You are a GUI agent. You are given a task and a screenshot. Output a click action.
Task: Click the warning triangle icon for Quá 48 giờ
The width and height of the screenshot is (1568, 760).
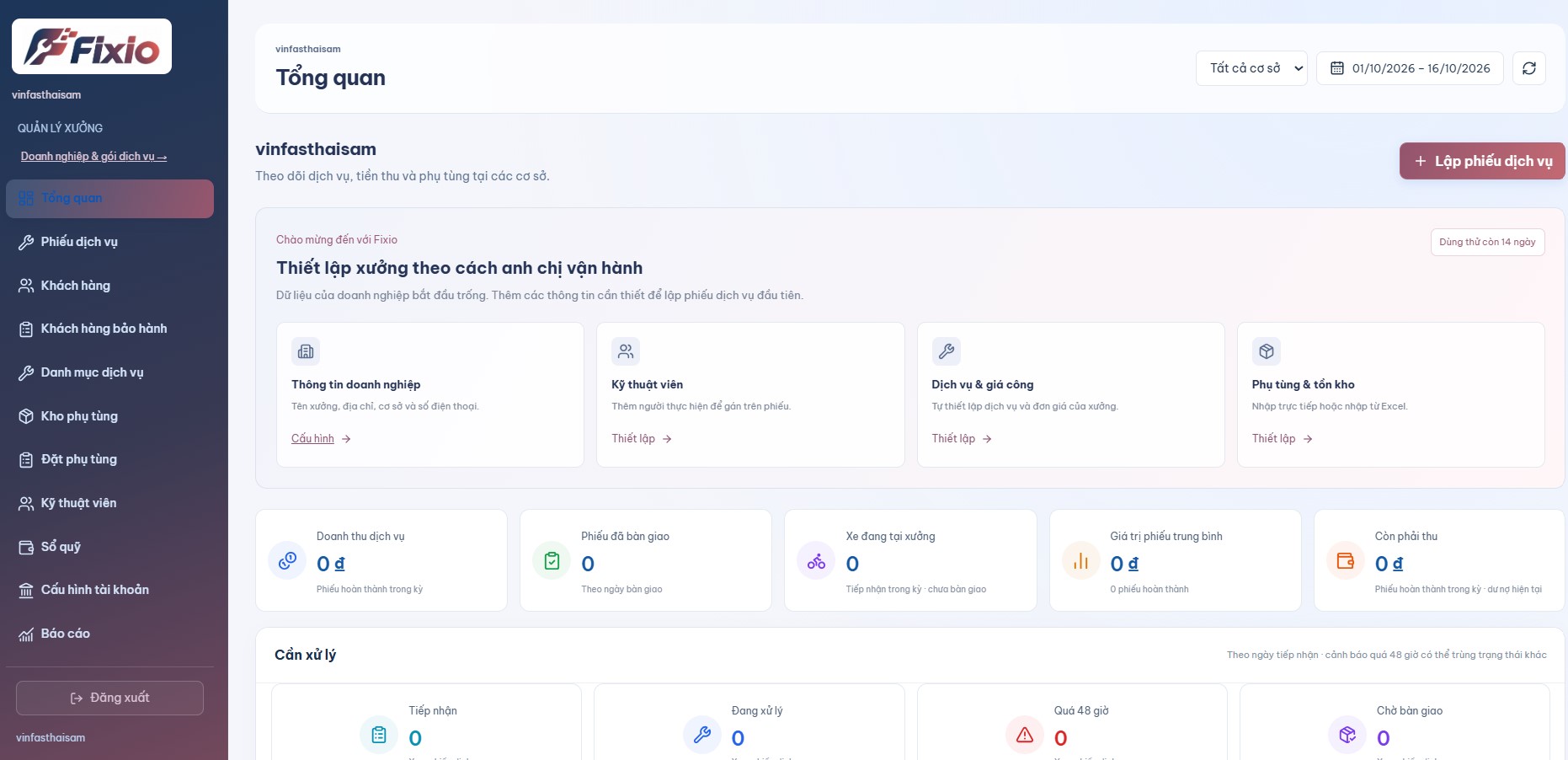tap(1025, 735)
